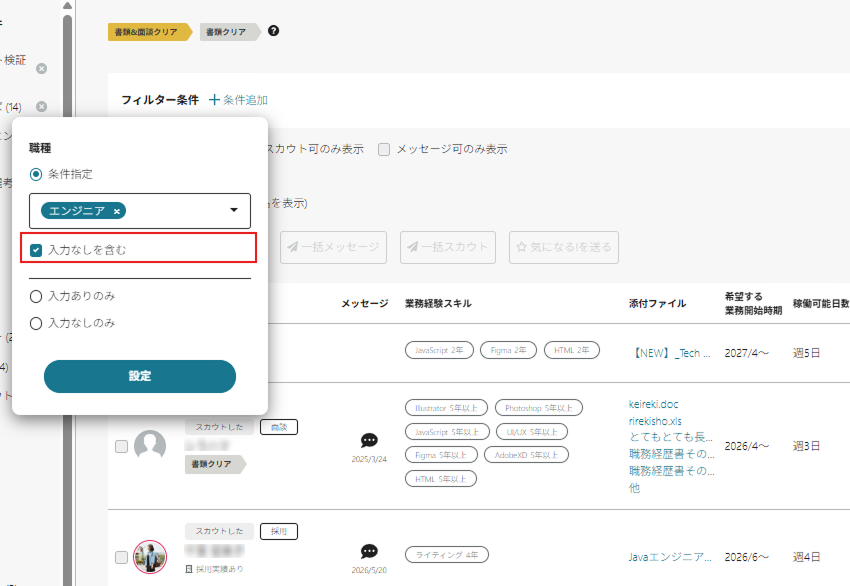Open message icon dated 2025/3/24

click(x=369, y=440)
